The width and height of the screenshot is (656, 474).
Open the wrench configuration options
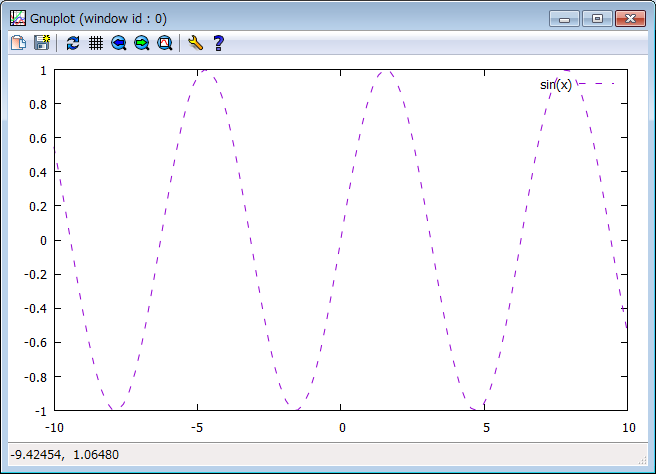point(195,43)
